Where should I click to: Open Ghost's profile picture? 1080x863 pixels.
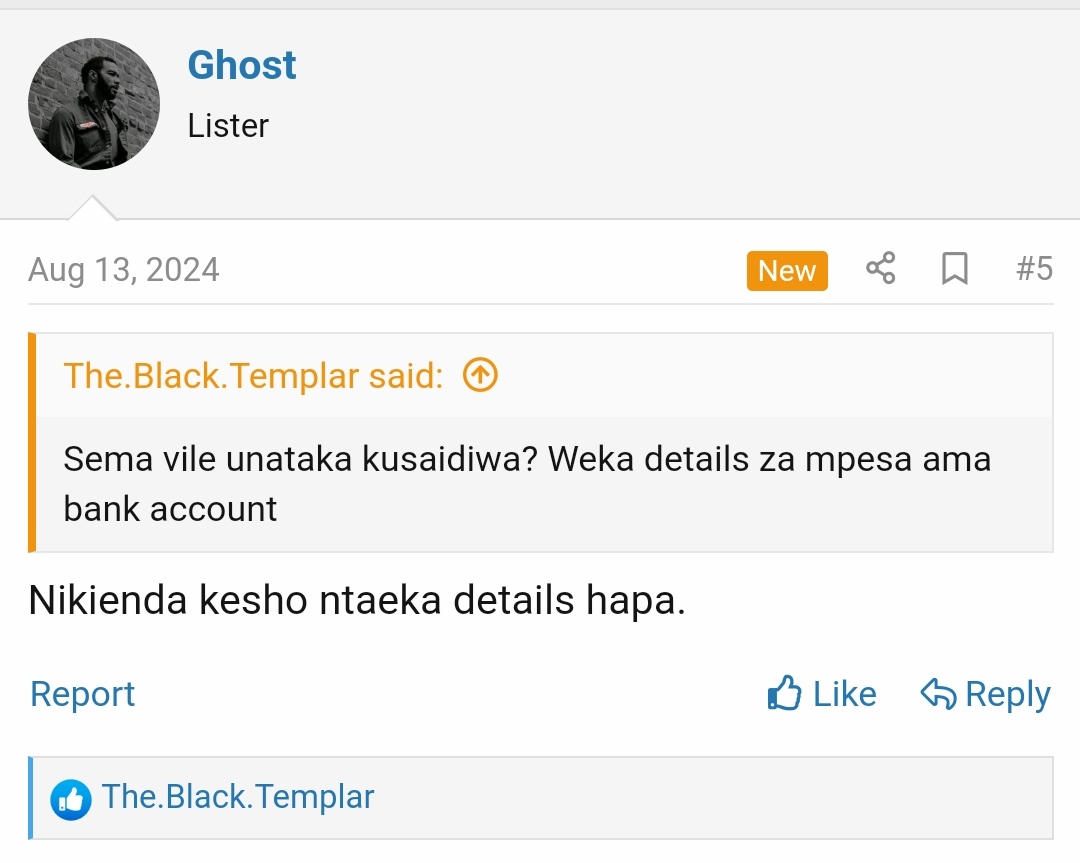point(94,104)
